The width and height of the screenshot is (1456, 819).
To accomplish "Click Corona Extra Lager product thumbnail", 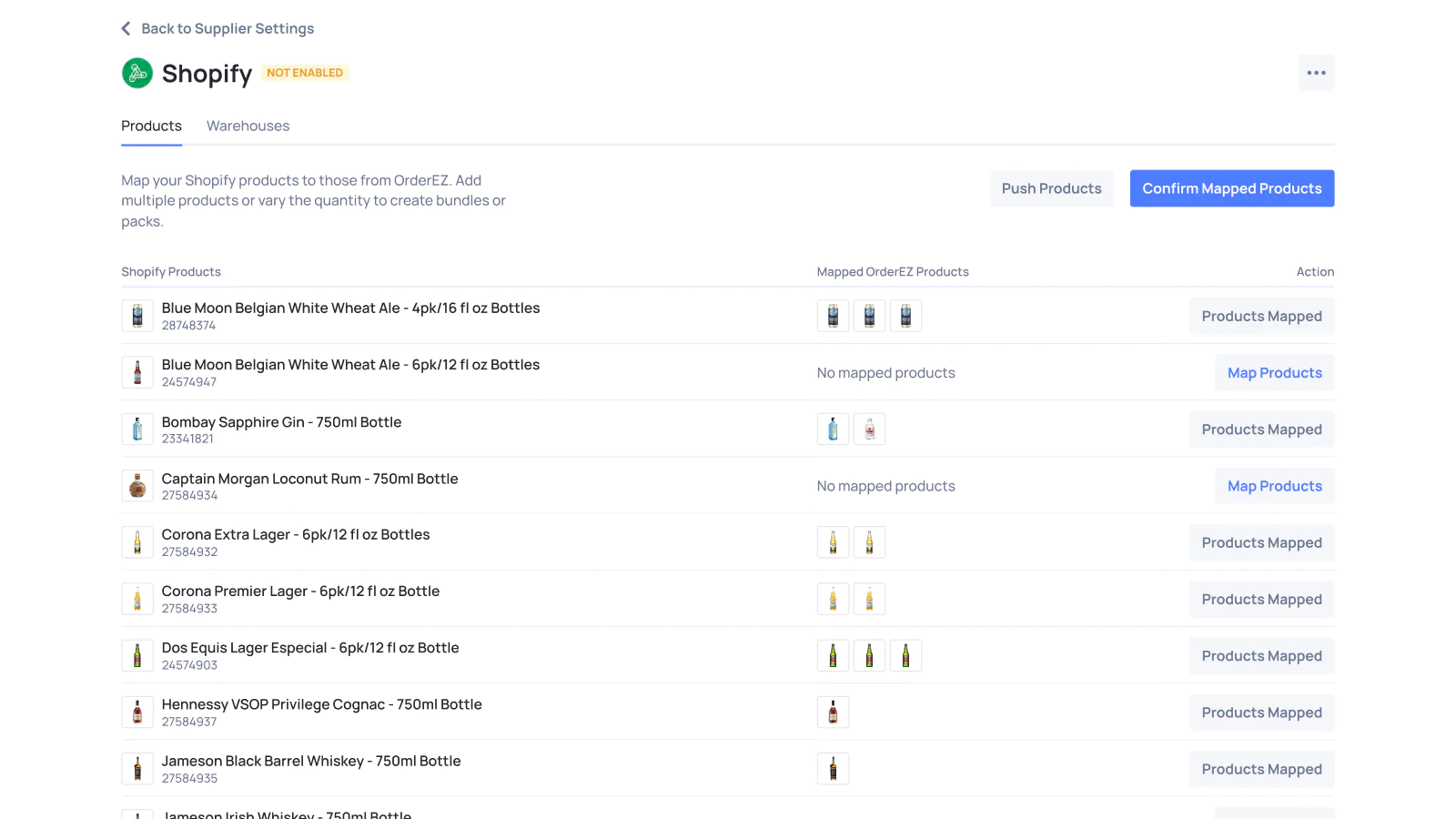I will pyautogui.click(x=137, y=542).
